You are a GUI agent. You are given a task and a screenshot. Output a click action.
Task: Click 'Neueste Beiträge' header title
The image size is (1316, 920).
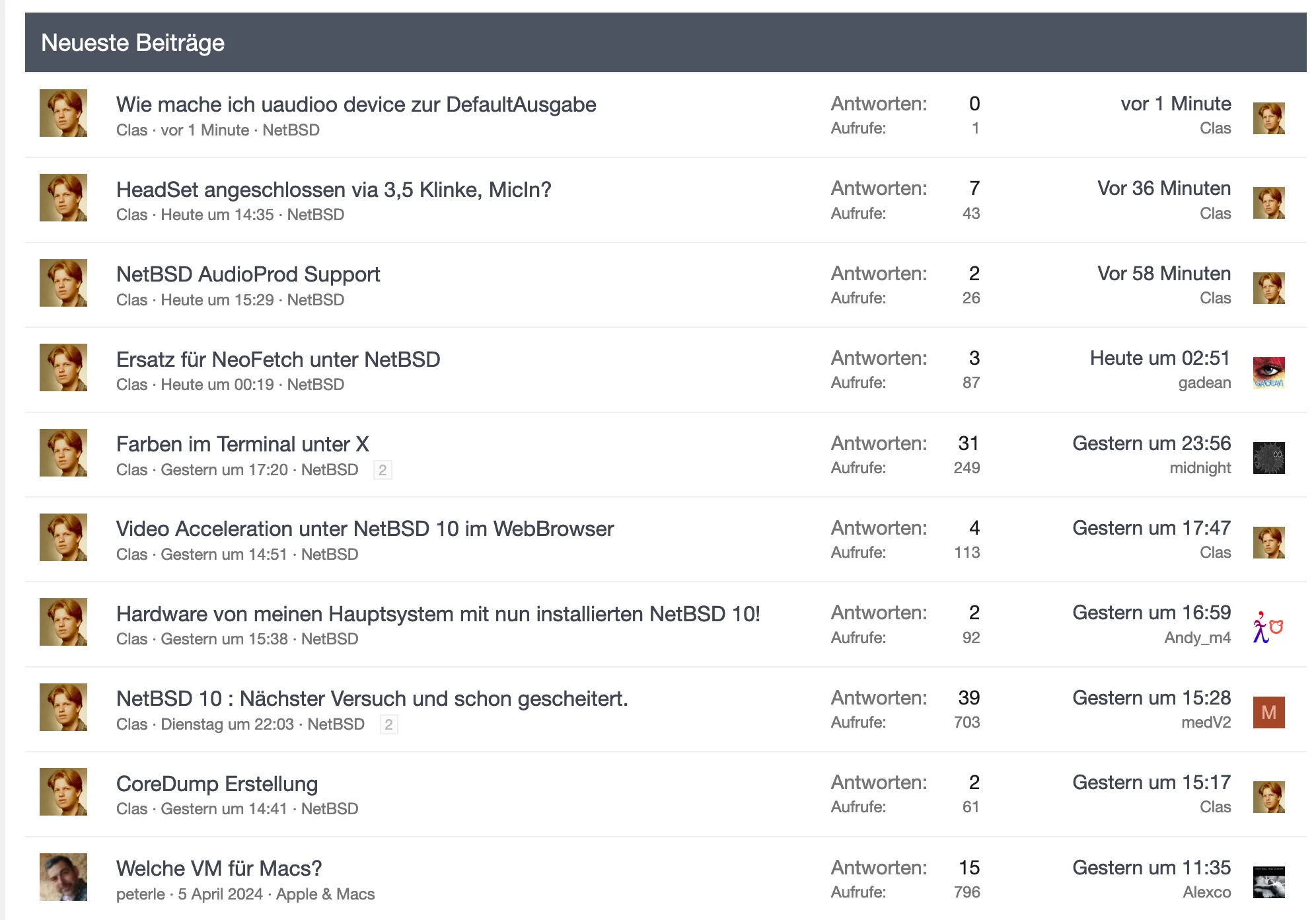(133, 43)
